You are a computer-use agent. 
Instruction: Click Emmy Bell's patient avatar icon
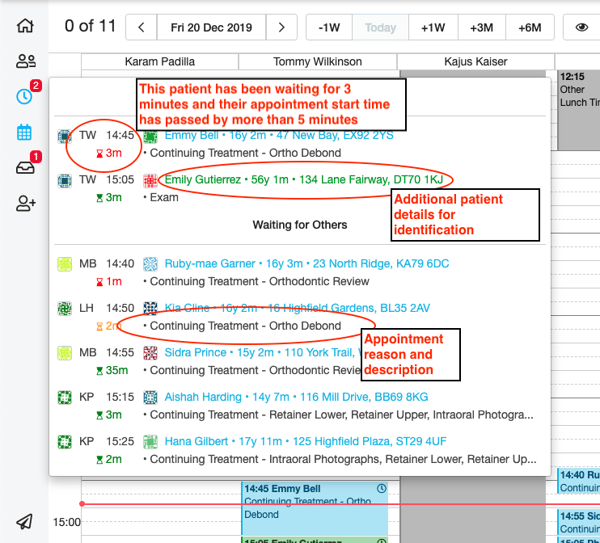pos(151,135)
